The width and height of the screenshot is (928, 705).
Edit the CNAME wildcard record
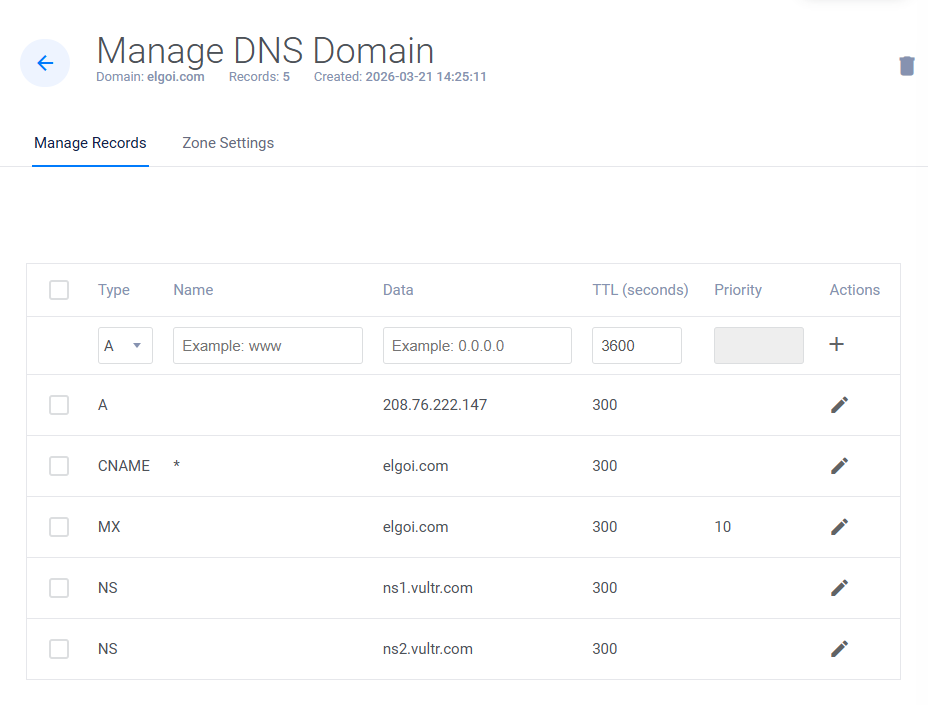(x=839, y=466)
